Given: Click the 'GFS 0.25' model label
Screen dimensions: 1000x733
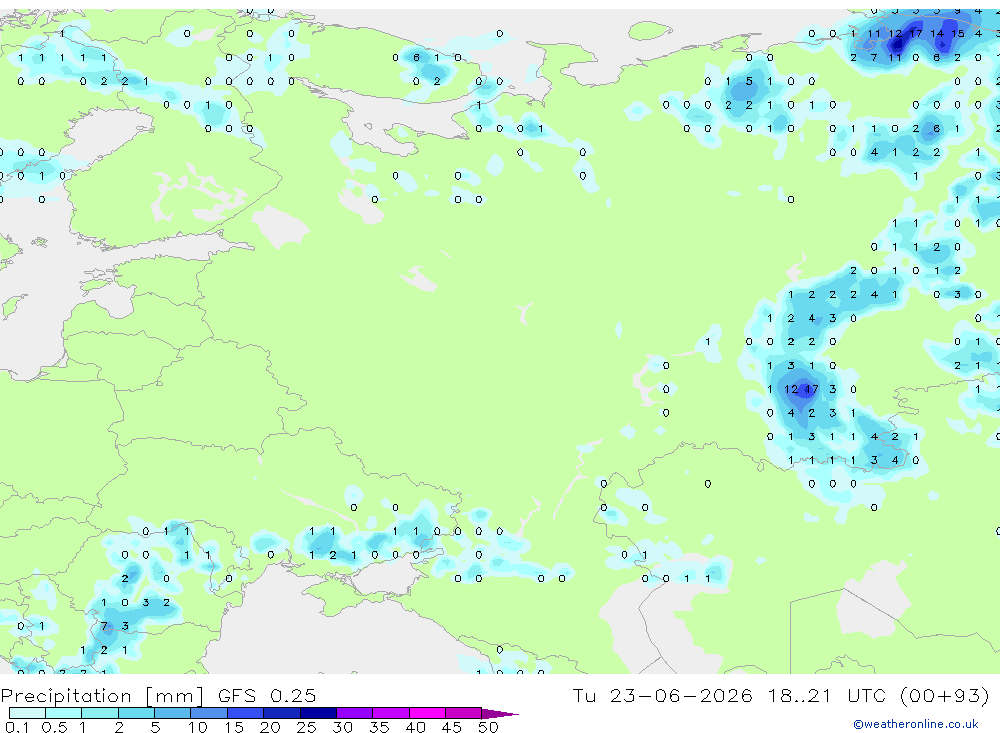Looking at the screenshot, I should click(267, 695).
